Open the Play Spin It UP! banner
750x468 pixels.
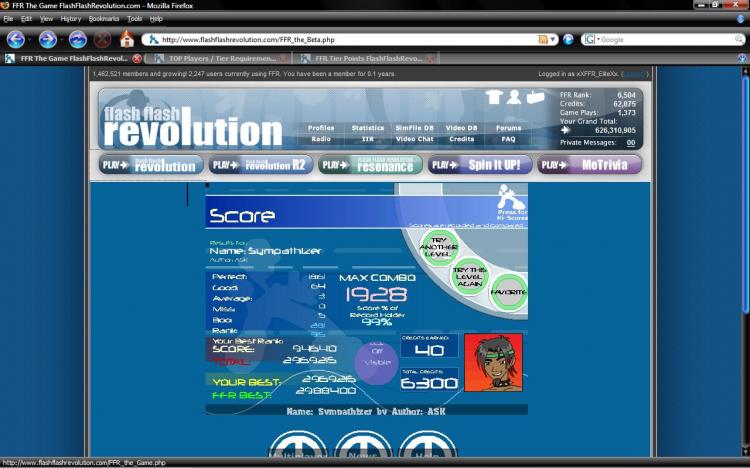click(x=480, y=165)
